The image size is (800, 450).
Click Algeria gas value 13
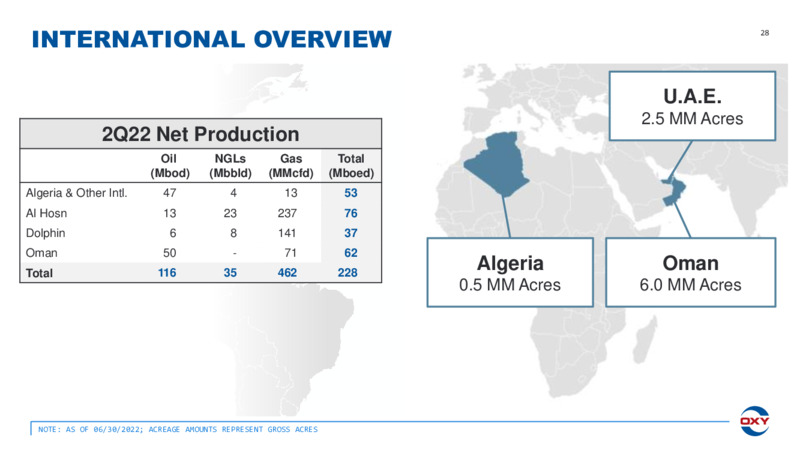[291, 193]
